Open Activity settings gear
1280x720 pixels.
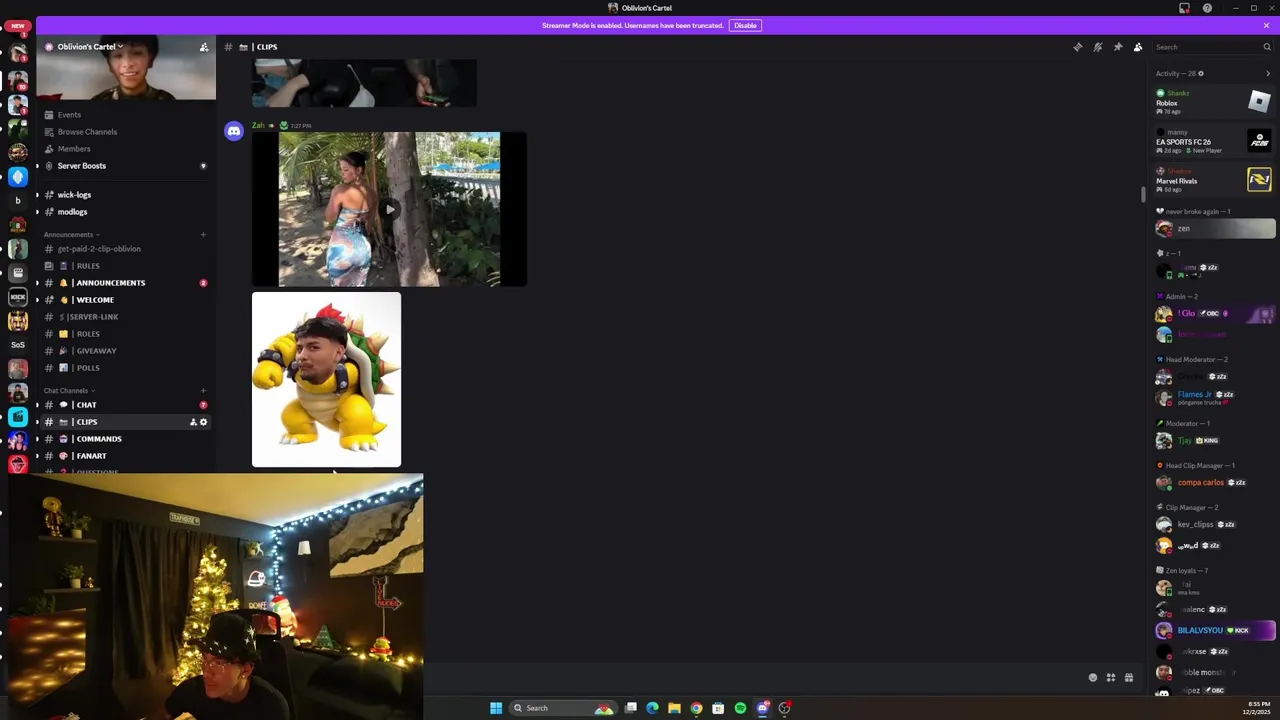(1201, 73)
